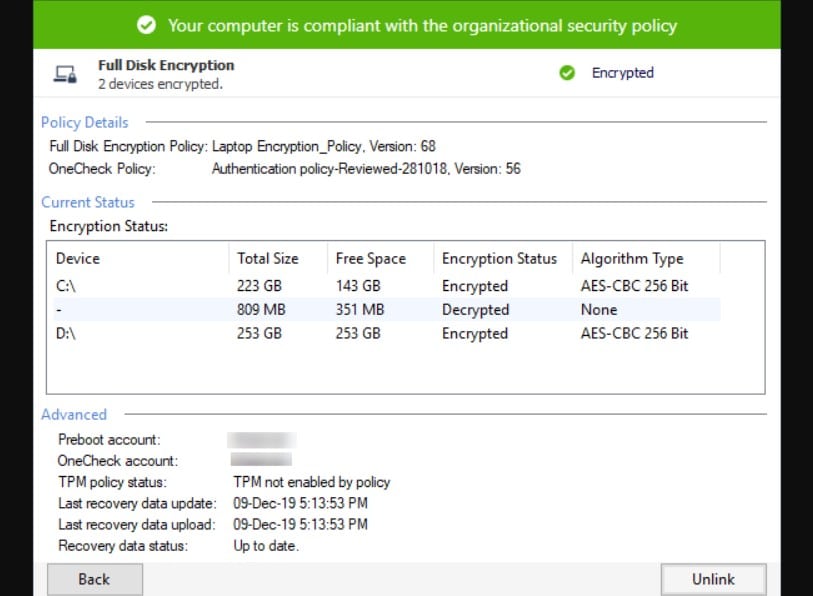Screen dimensions: 813x596
Task: Click the D:\ row Encrypted status cell
Action: pos(475,333)
